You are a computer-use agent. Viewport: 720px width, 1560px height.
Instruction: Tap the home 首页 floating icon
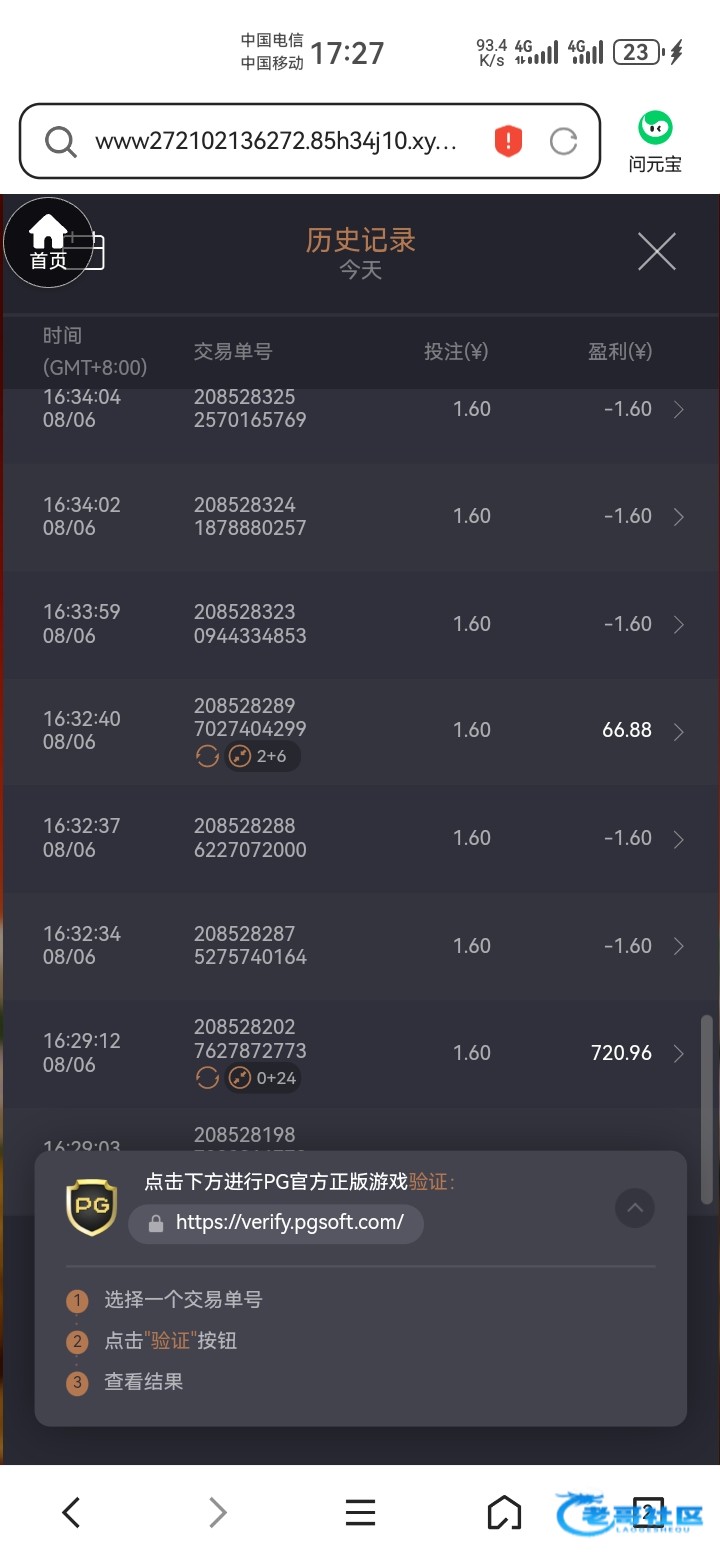point(48,243)
